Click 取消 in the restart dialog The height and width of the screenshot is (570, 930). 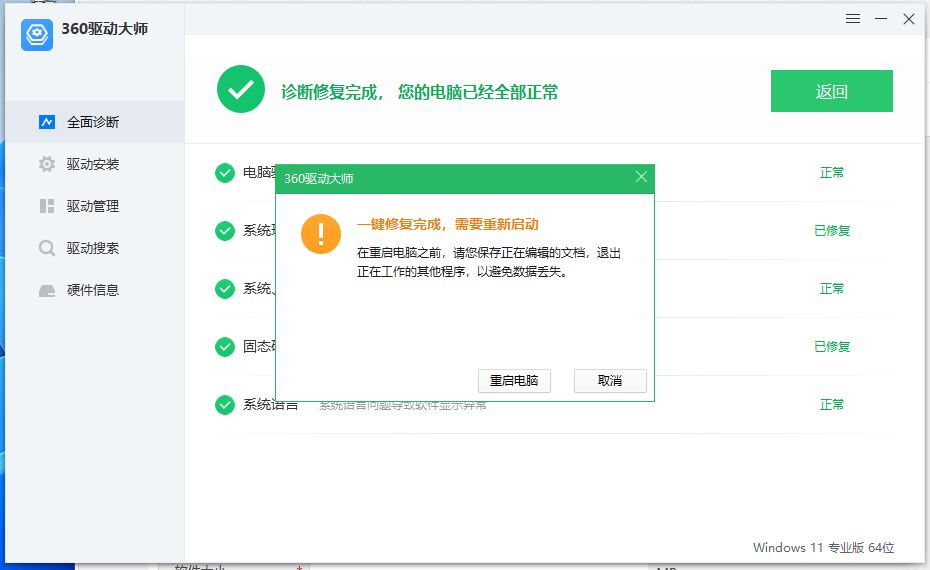click(610, 381)
